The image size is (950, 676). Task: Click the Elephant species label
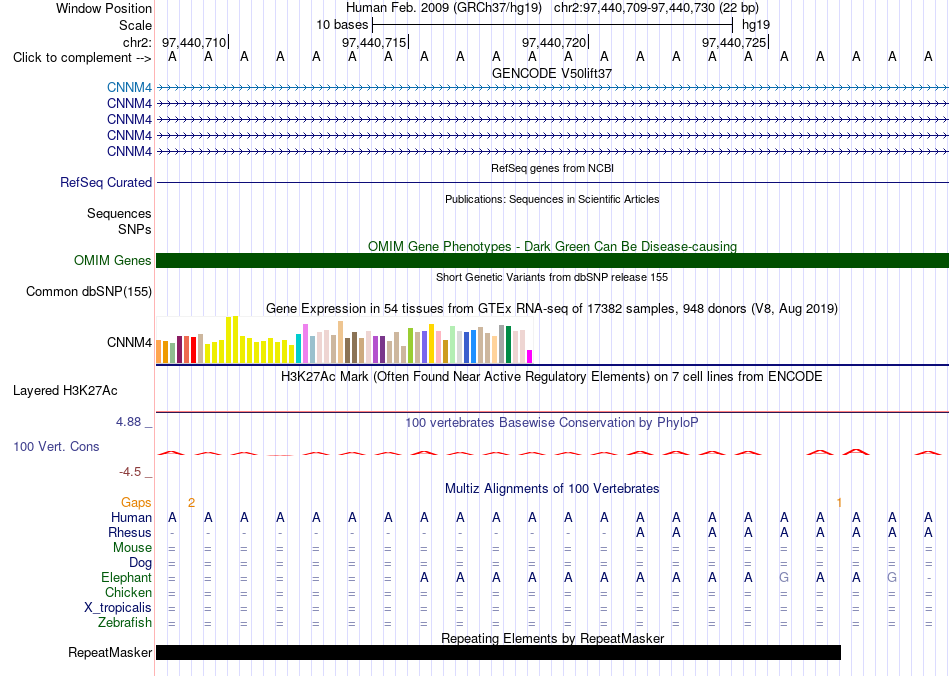click(126, 577)
